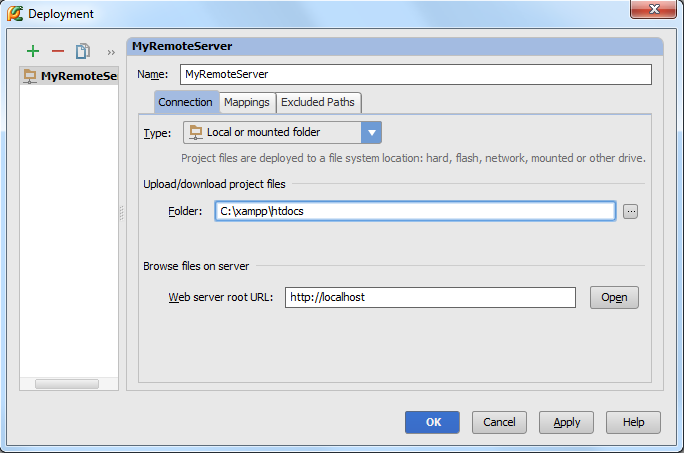Click the Web server root URL field
The width and height of the screenshot is (684, 453).
point(430,298)
